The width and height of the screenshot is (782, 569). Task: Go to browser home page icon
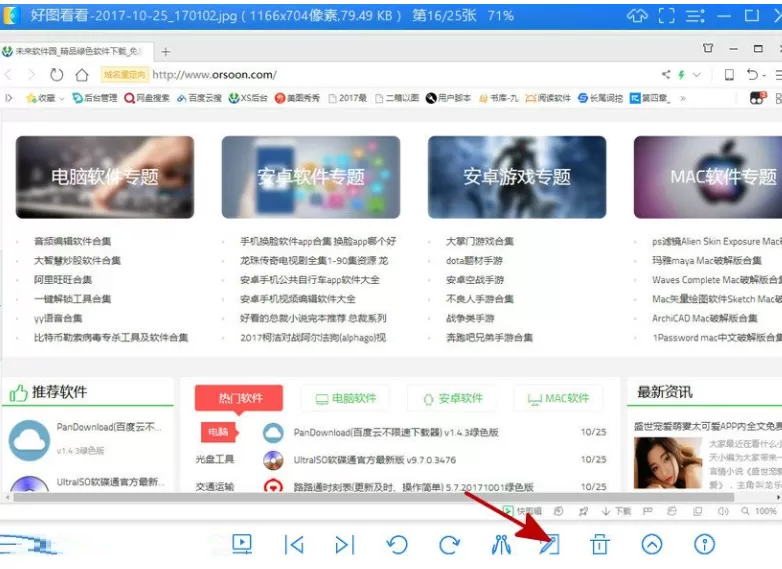point(82,75)
